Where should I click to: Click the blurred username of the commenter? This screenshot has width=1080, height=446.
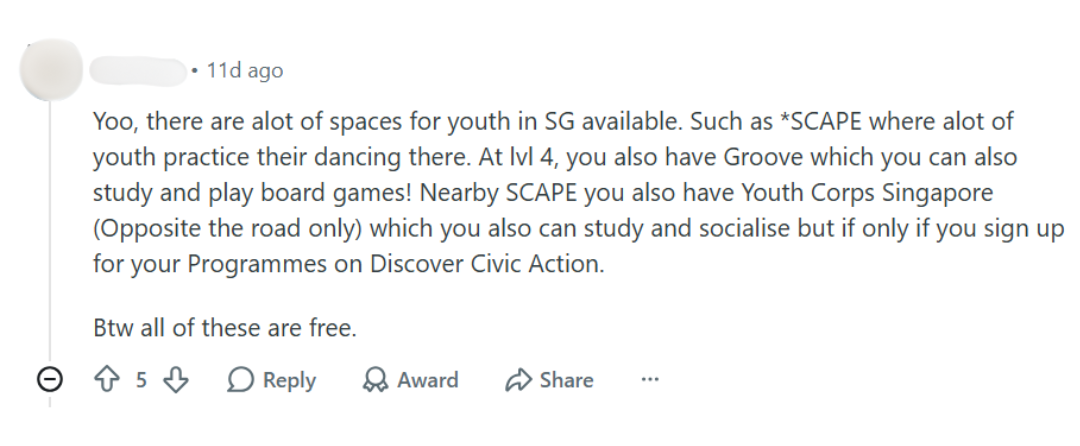click(x=138, y=70)
